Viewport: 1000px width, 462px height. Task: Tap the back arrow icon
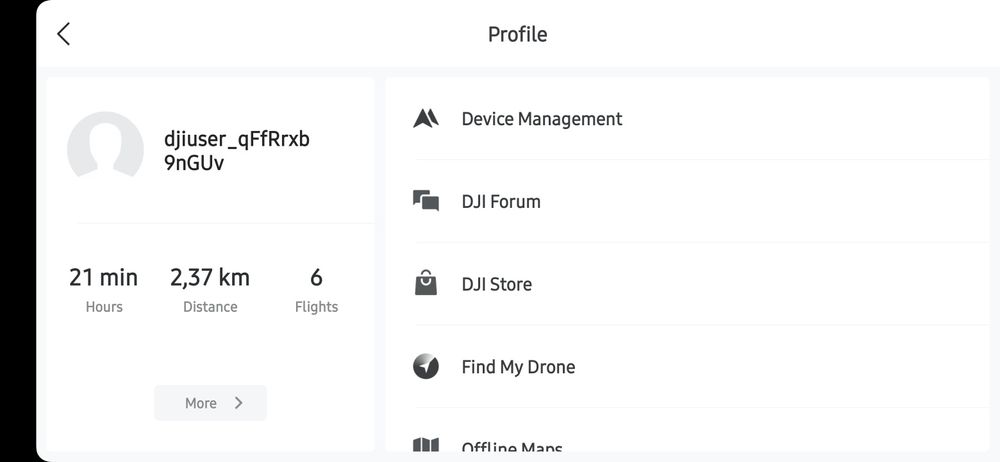tap(63, 34)
